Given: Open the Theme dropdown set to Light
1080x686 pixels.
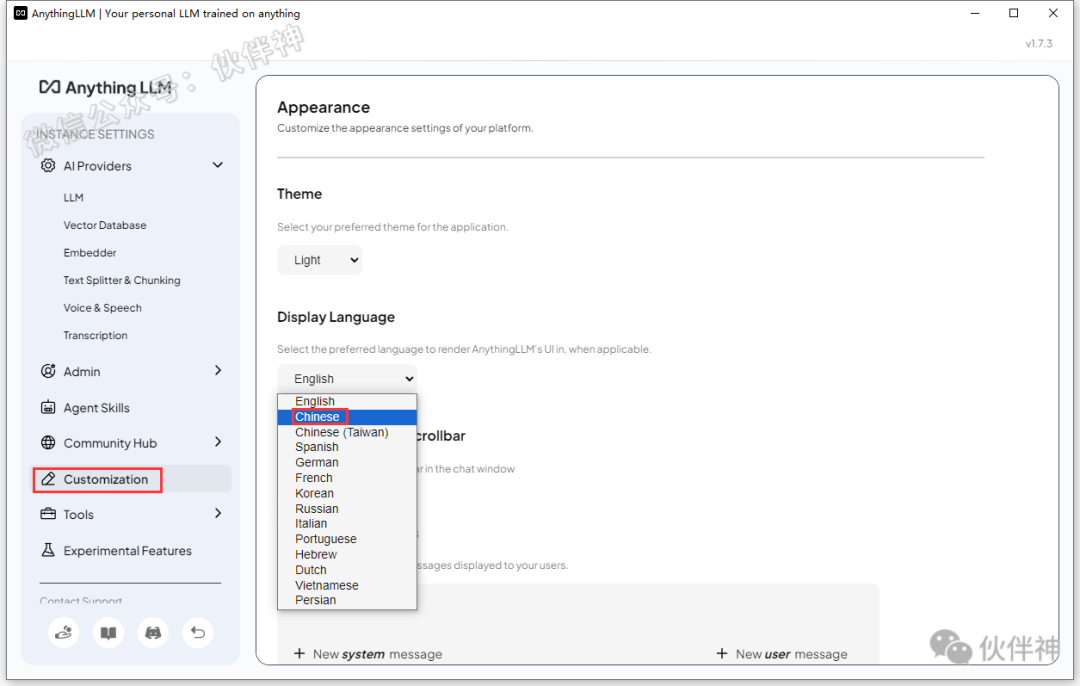Looking at the screenshot, I should 320,260.
